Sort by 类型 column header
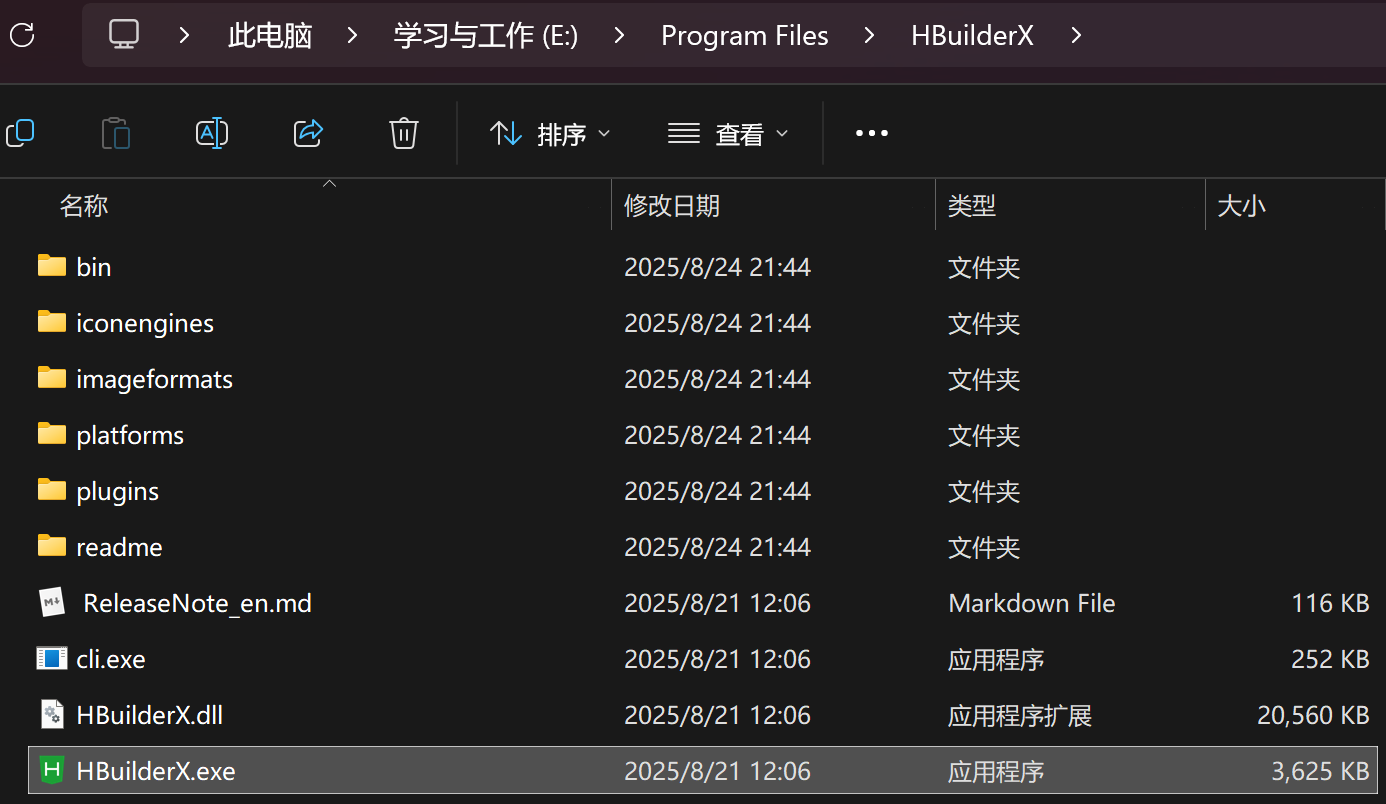Viewport: 1386px width, 804px height. point(972,206)
